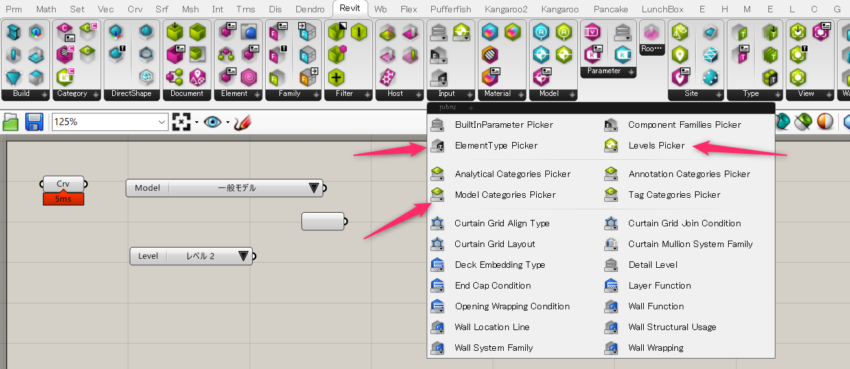Click the Save file floppy disk icon
The image size is (850, 369).
[35, 122]
